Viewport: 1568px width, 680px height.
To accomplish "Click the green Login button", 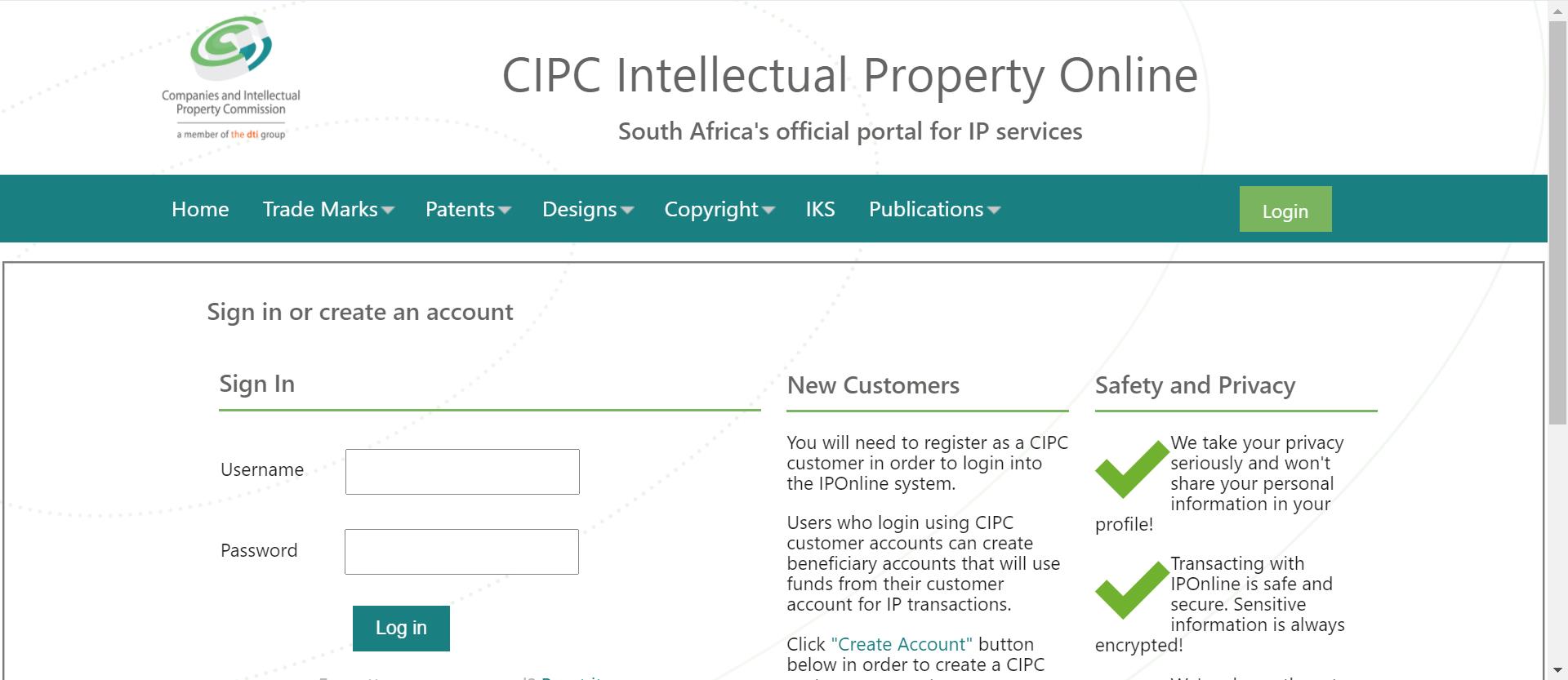I will coord(1285,210).
